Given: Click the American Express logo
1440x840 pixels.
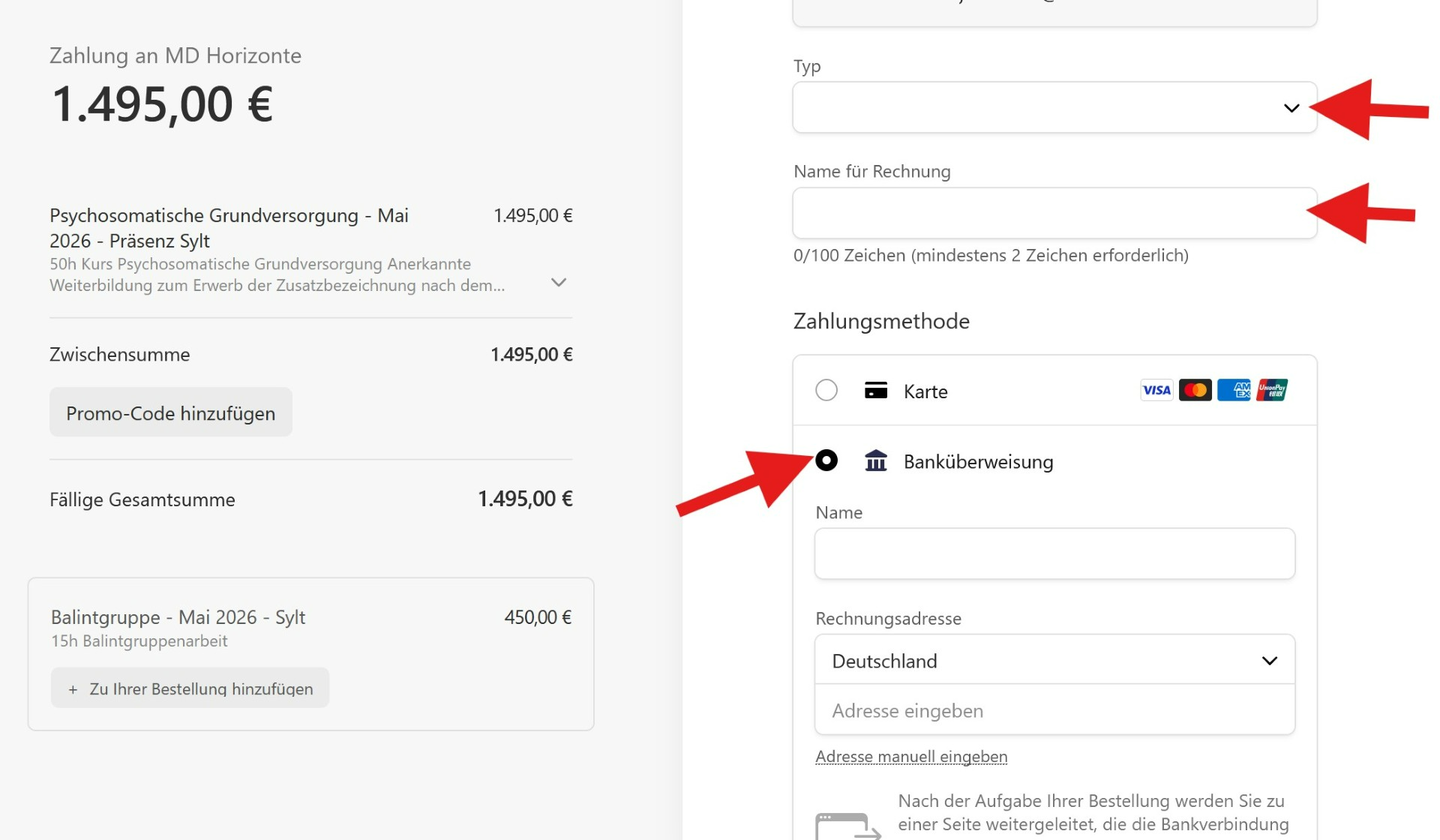Looking at the screenshot, I should tap(1234, 390).
